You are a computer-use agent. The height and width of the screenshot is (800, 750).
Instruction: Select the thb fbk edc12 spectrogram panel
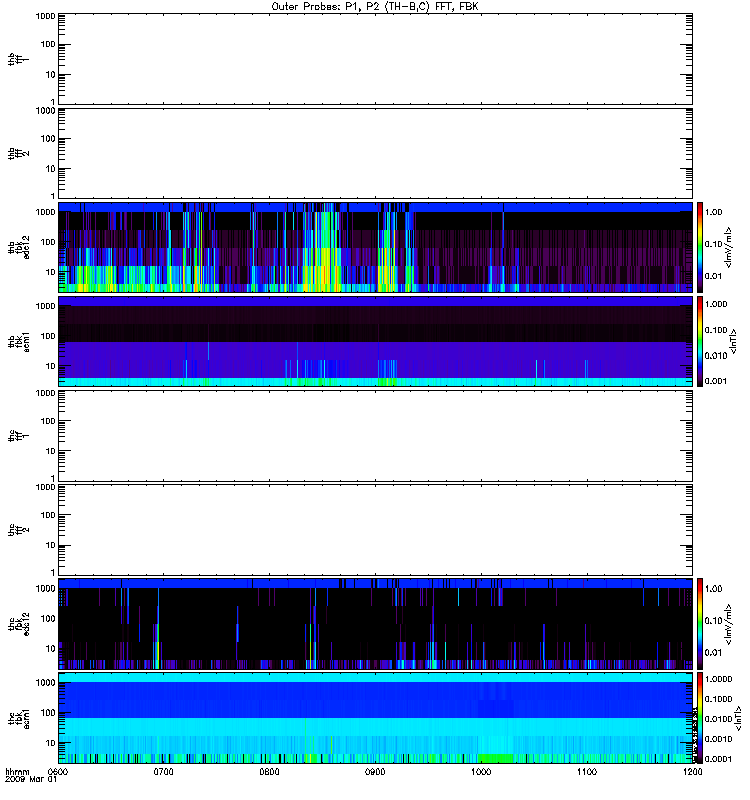[x=376, y=247]
